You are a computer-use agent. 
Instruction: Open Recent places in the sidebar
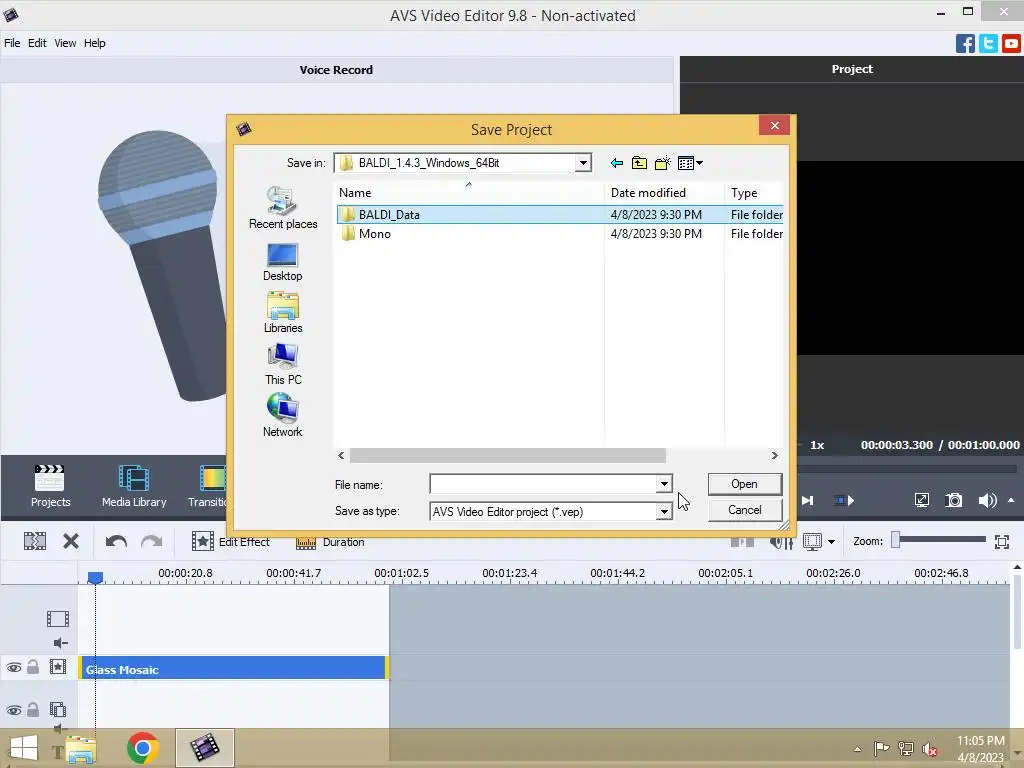[x=283, y=208]
